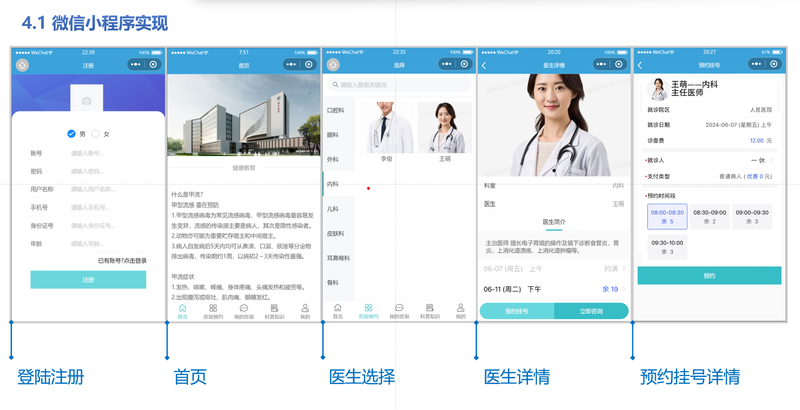Choose 口腔科 department in sidebar
The image size is (800, 410).
point(339,111)
